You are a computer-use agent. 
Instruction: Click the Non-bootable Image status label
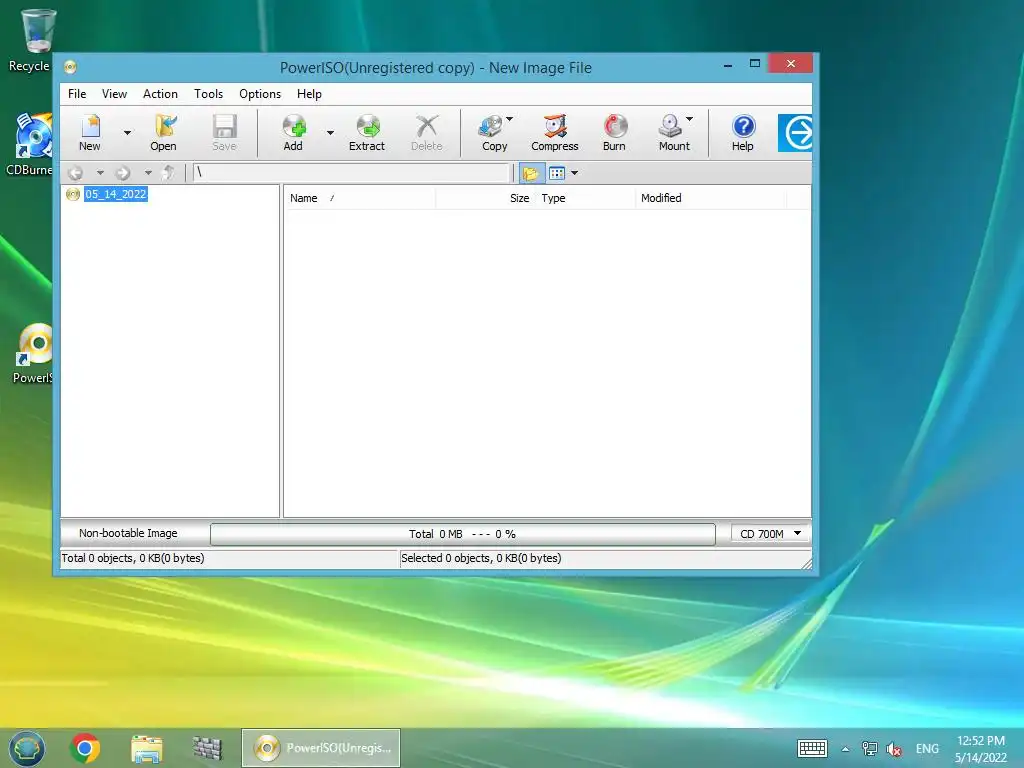(129, 534)
